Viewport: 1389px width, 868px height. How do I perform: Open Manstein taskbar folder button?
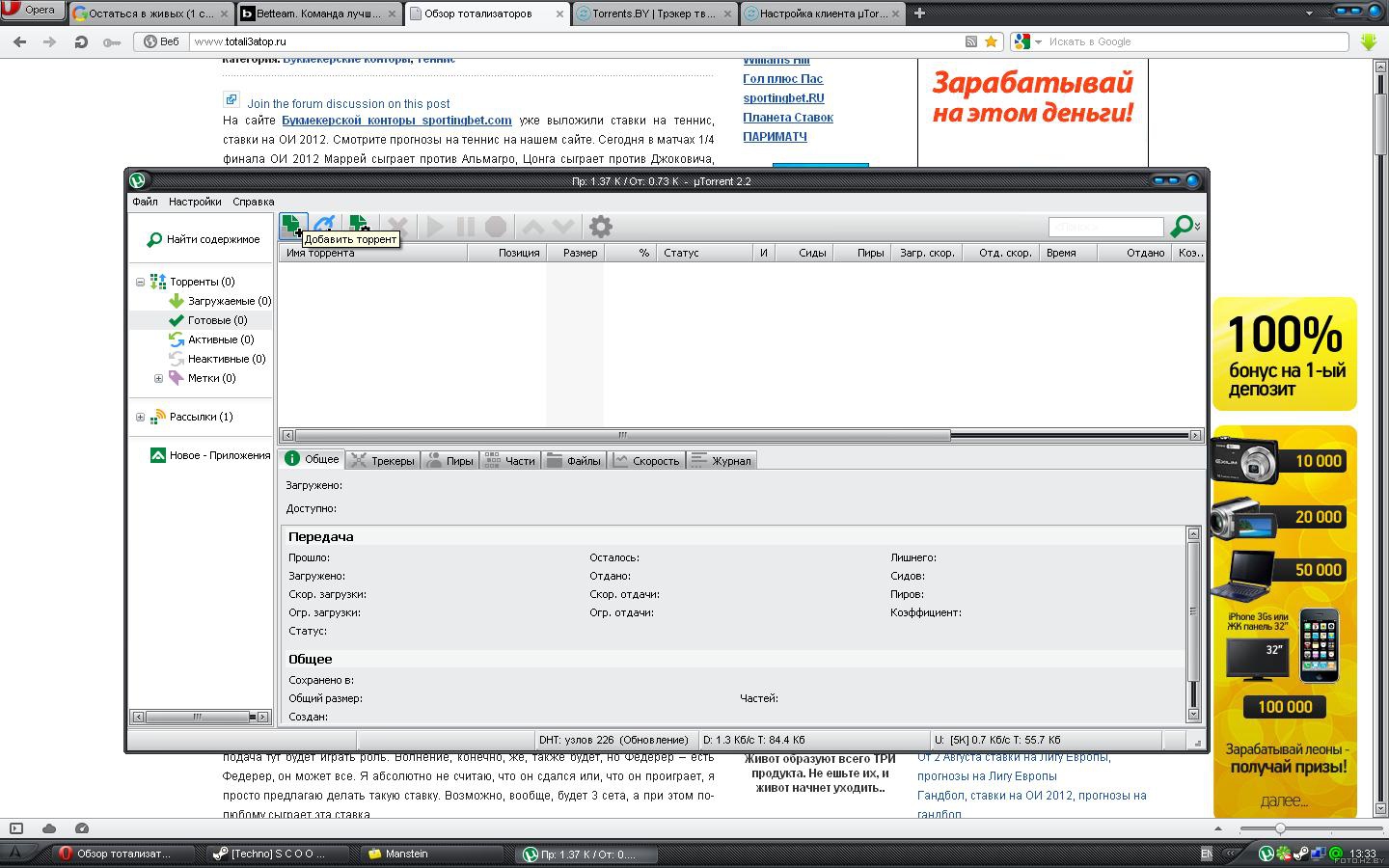(433, 854)
